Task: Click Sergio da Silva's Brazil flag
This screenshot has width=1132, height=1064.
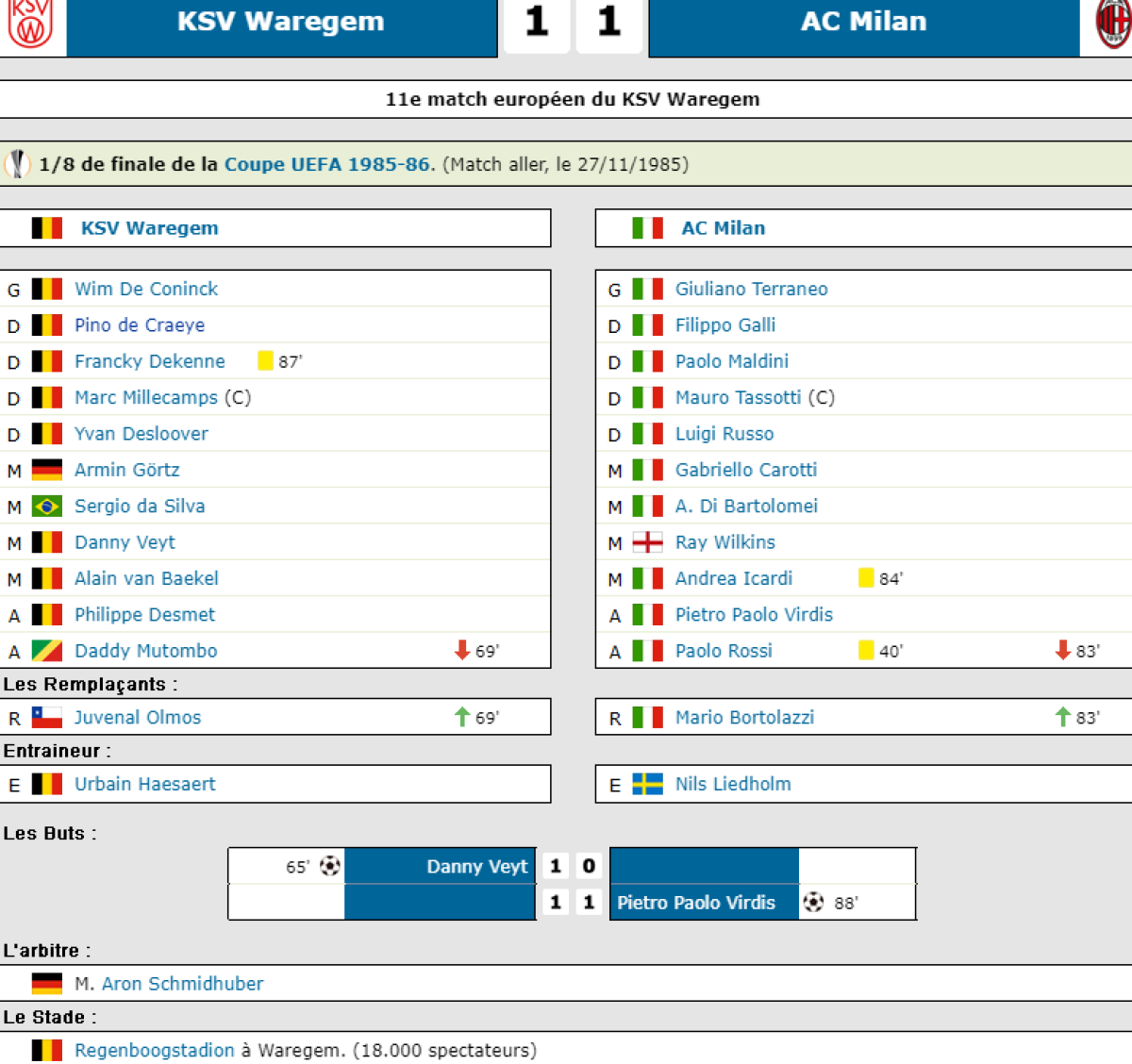Action: click(47, 507)
